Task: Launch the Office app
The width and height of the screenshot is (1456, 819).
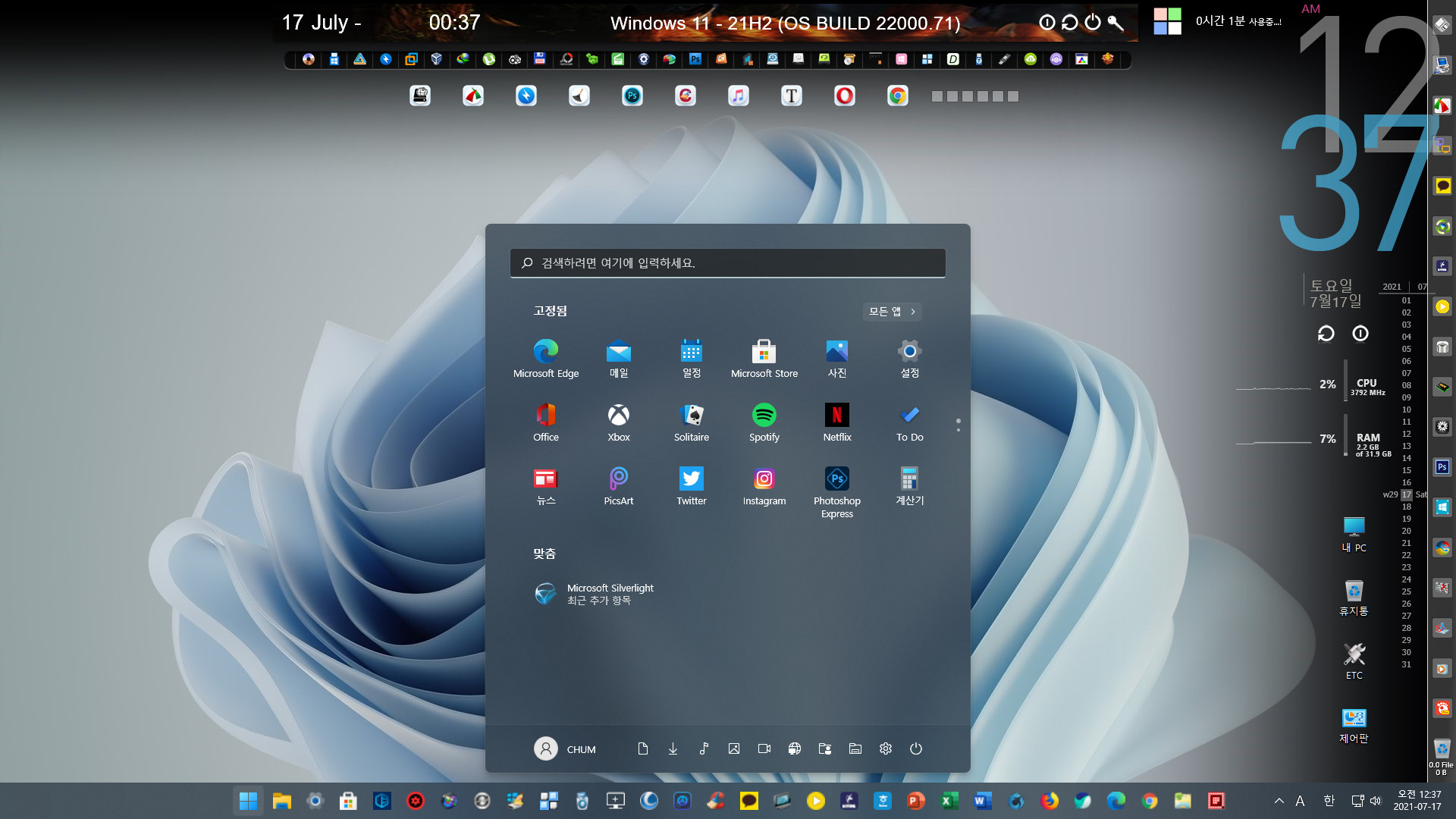Action: (x=546, y=422)
